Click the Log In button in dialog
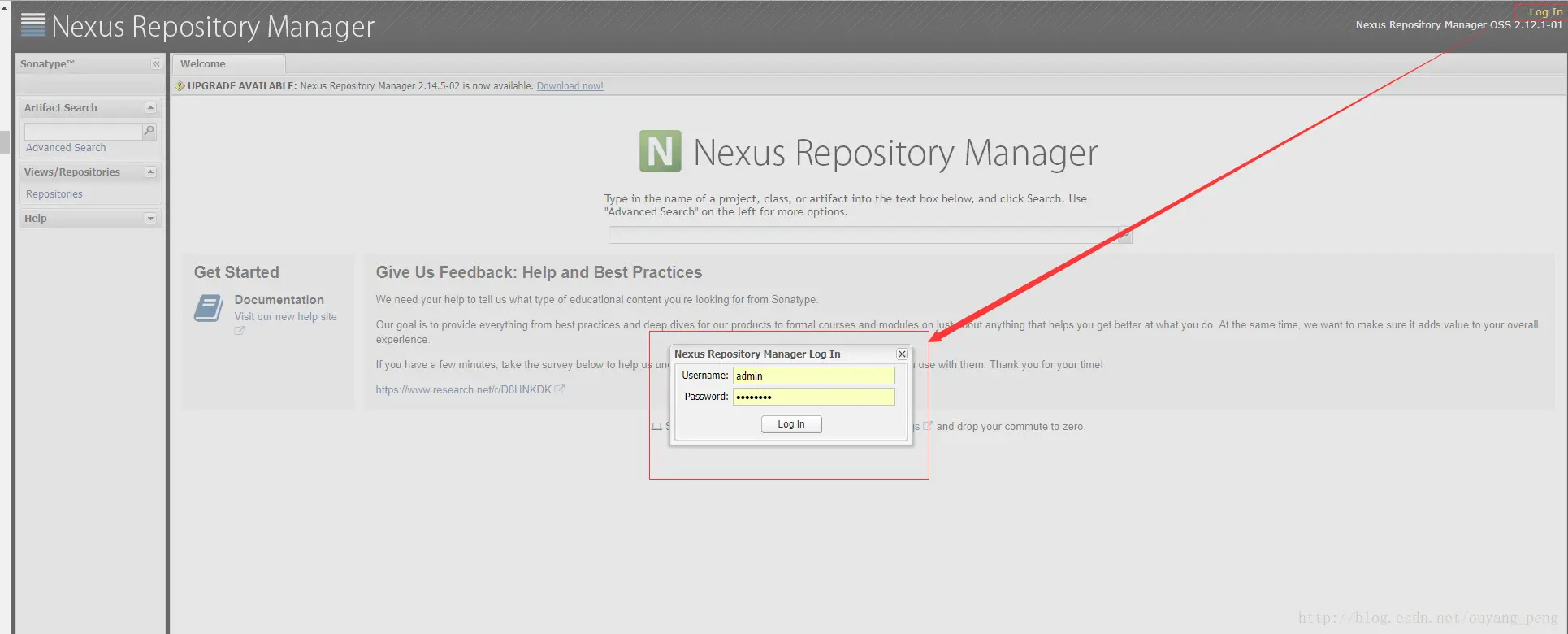 [791, 424]
